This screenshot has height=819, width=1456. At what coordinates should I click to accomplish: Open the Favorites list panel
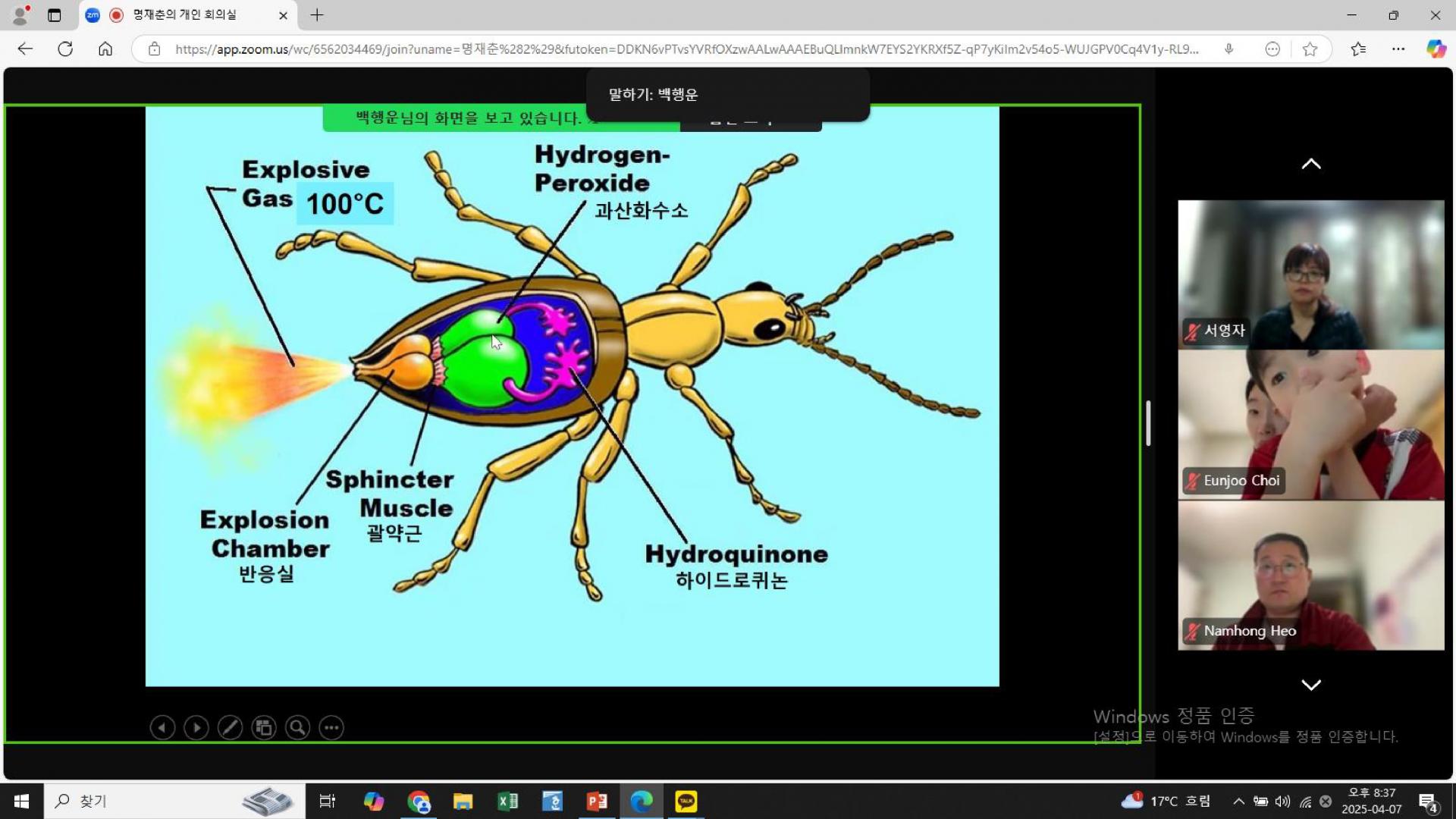1358,49
